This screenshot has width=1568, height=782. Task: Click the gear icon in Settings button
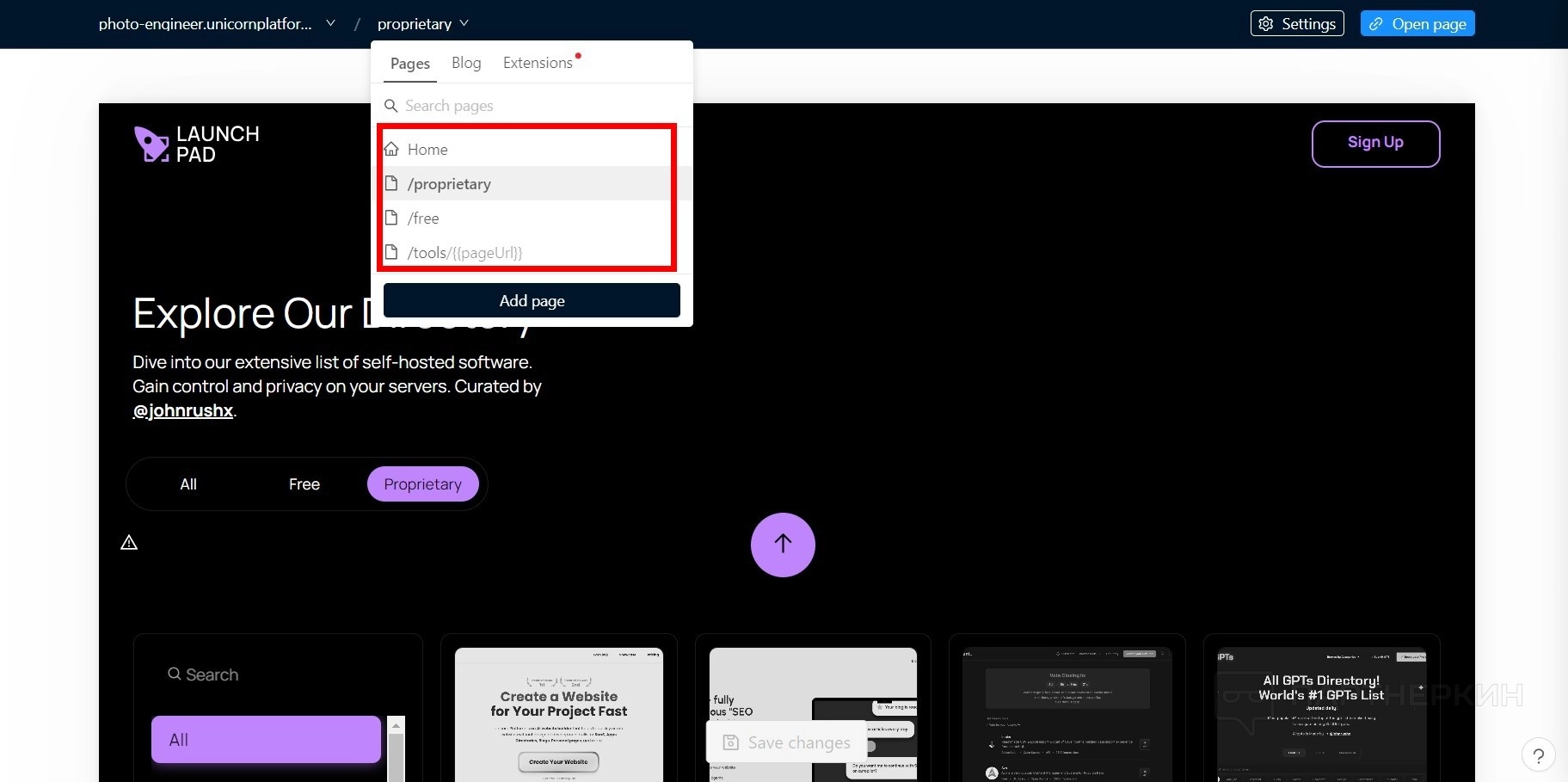(x=1266, y=24)
